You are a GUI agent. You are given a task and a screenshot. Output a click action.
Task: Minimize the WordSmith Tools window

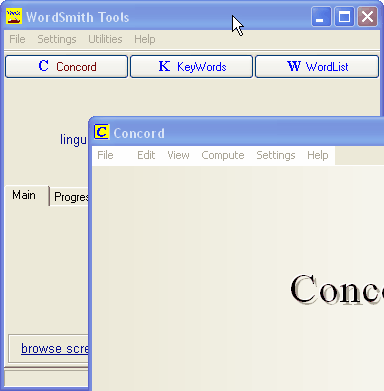pyautogui.click(x=321, y=17)
